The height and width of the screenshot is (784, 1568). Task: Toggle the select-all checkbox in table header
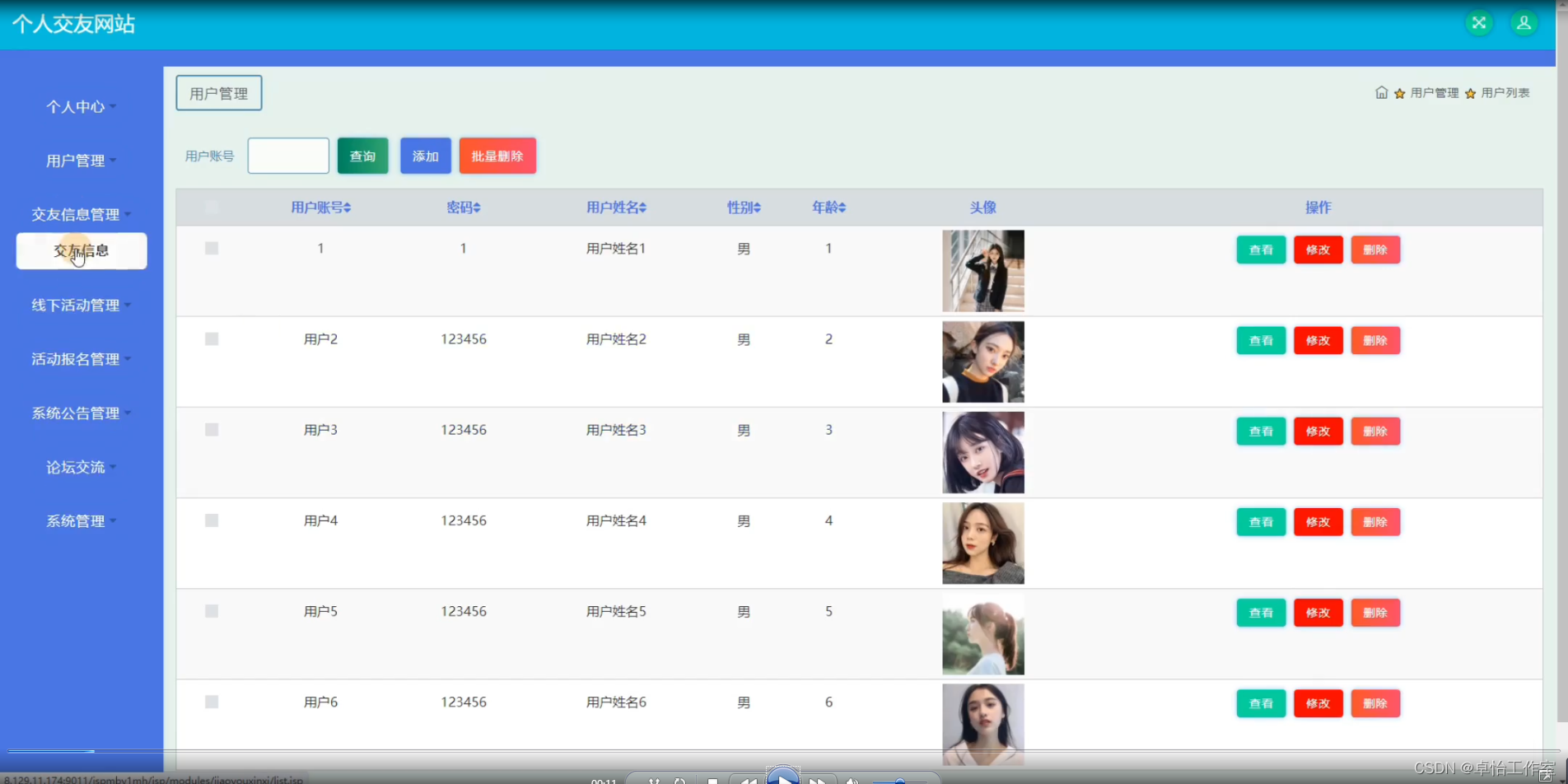(212, 208)
